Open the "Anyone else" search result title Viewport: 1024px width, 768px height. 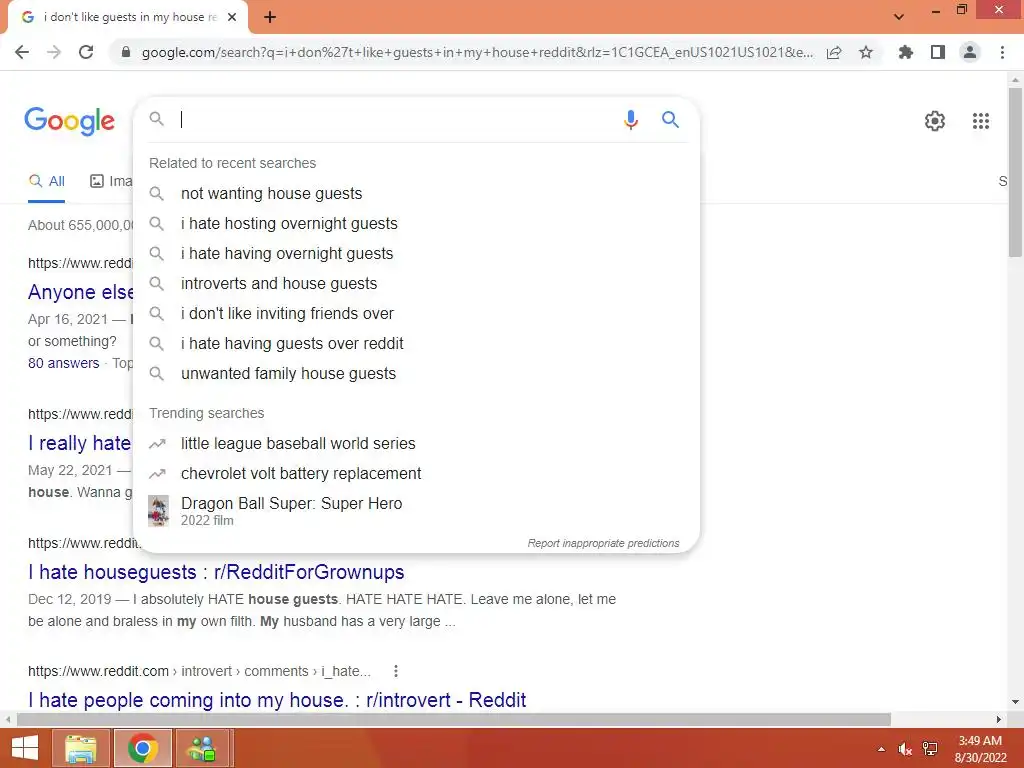coord(80,292)
